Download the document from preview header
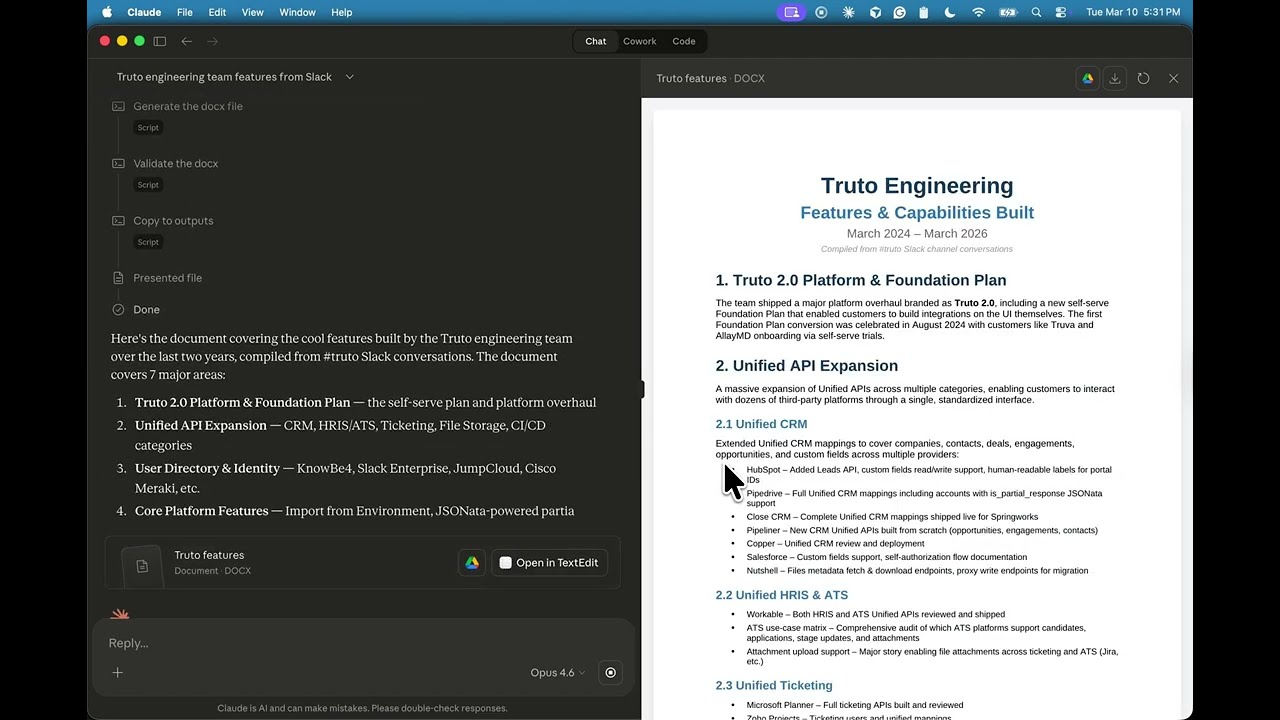Viewport: 1280px width, 720px height. (1115, 78)
